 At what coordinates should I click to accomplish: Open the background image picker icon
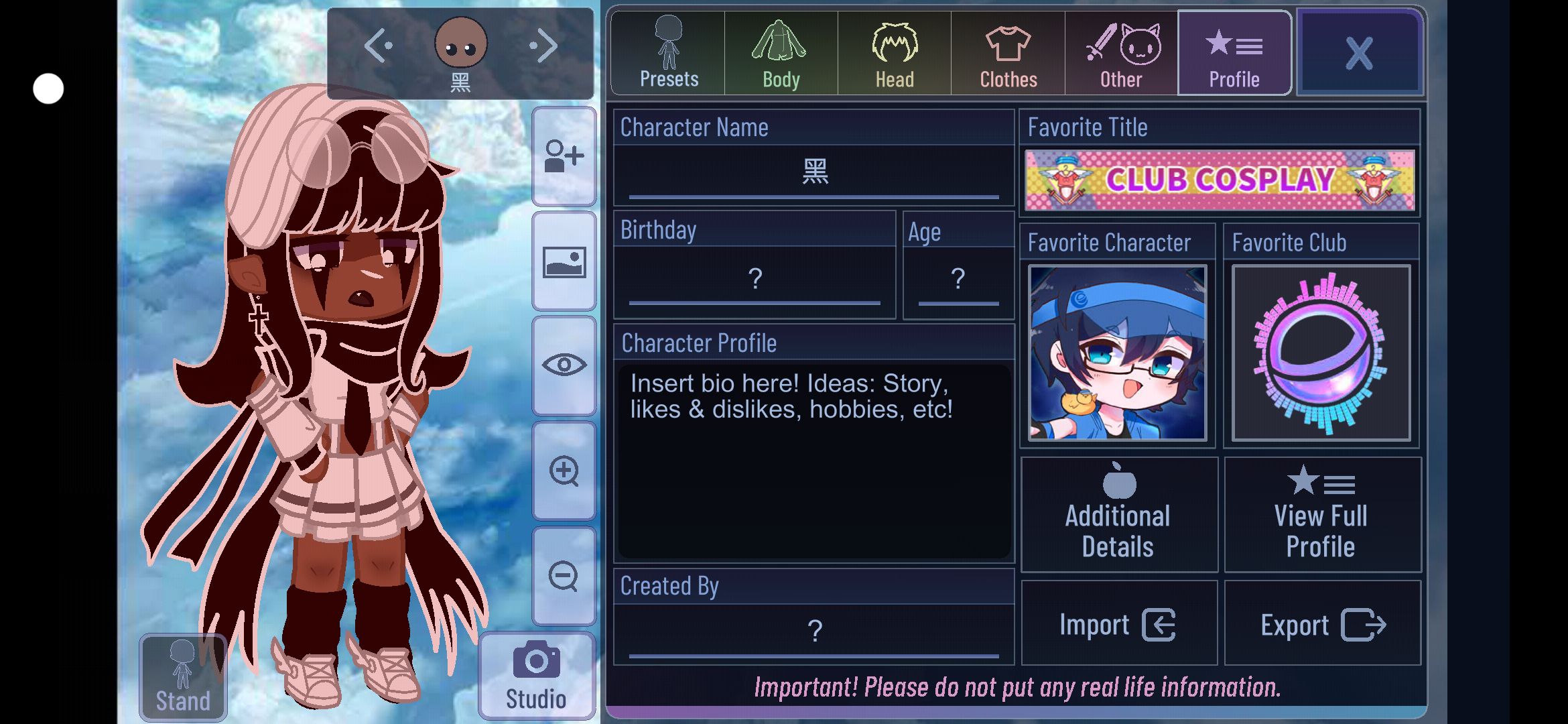click(x=564, y=261)
